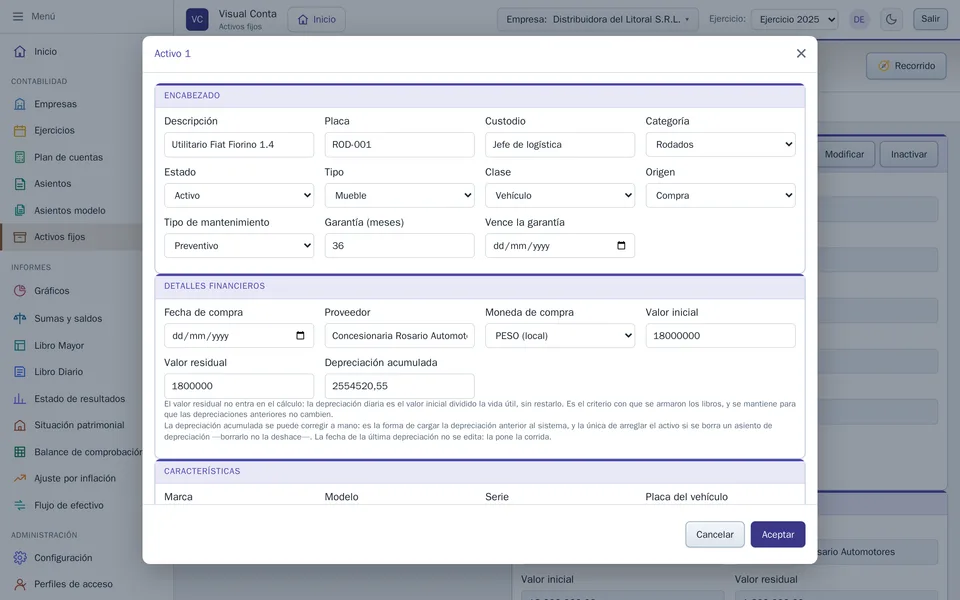The height and width of the screenshot is (600, 960).
Task: Open the Empresa selector in the header
Action: 598,20
